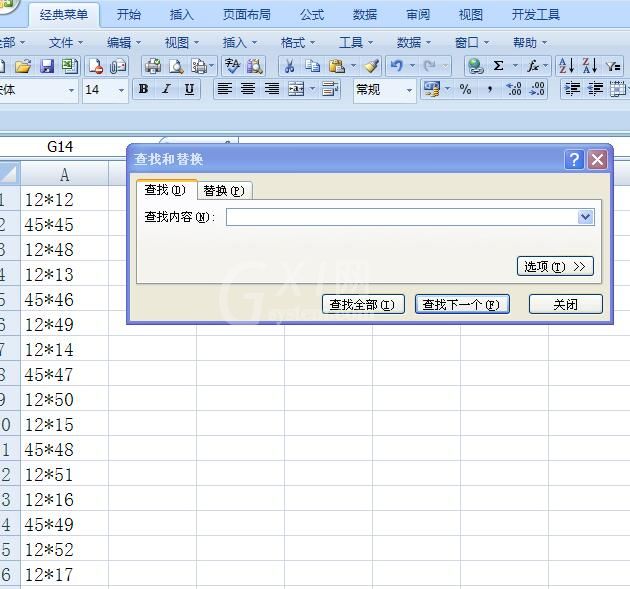Open the font size 14 dropdown
630x589 pixels.
coord(121,90)
